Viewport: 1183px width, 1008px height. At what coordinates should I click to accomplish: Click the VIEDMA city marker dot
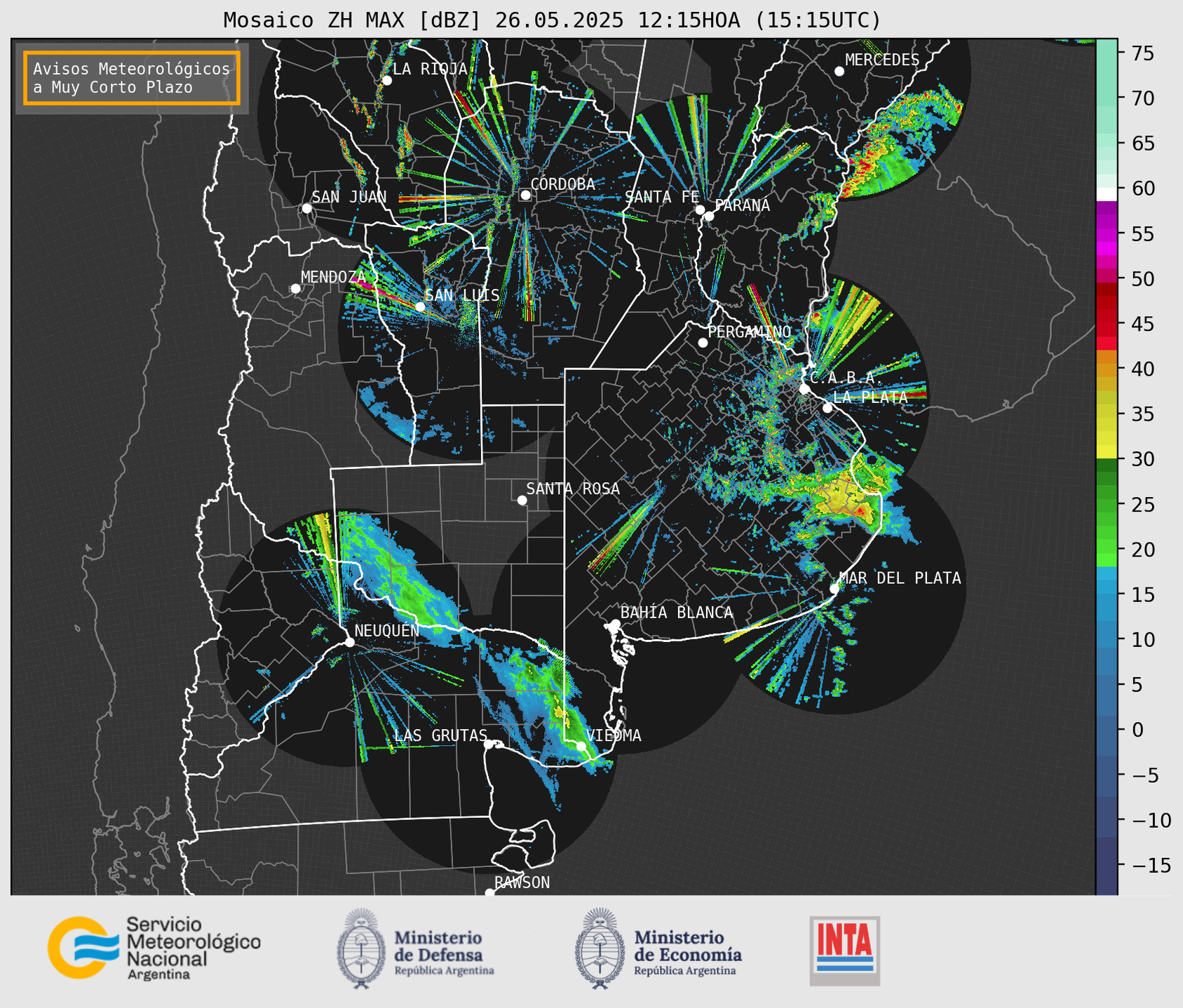click(581, 746)
